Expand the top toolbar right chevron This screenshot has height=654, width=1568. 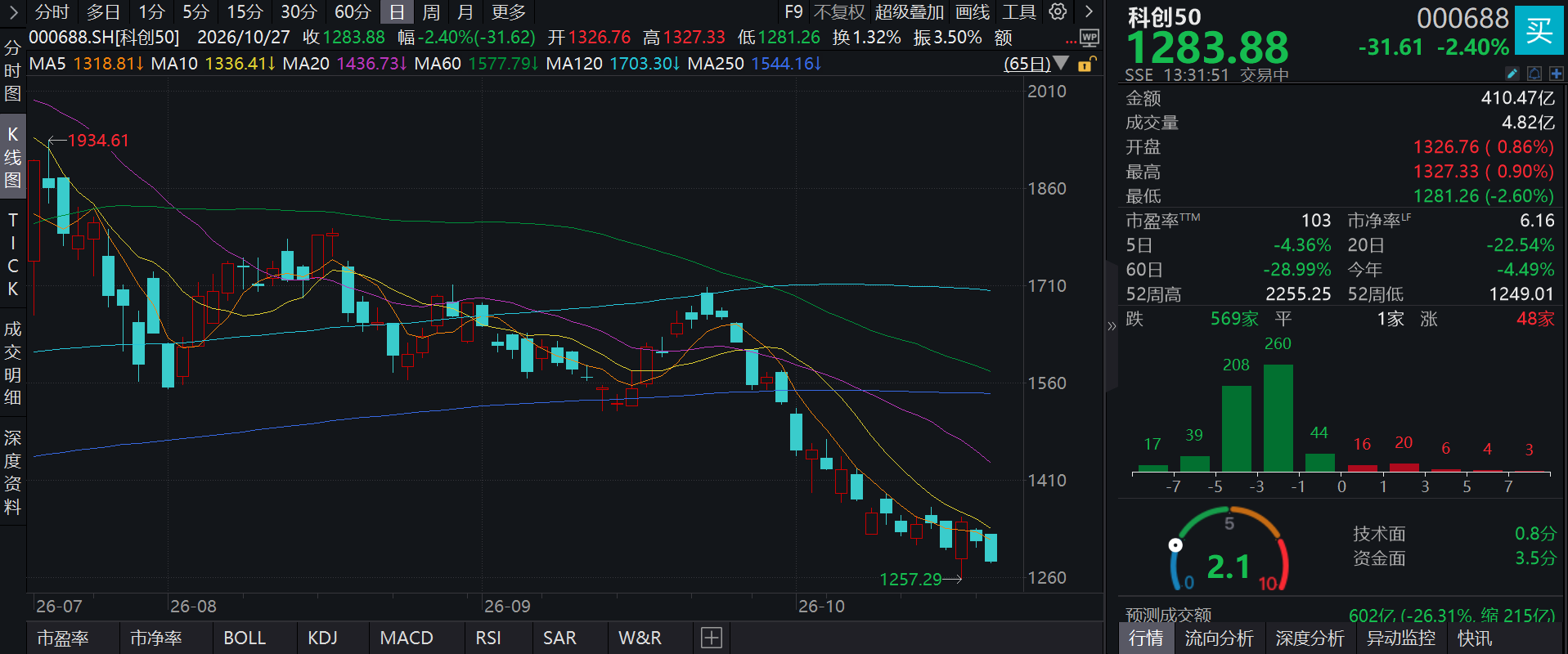point(1089,11)
